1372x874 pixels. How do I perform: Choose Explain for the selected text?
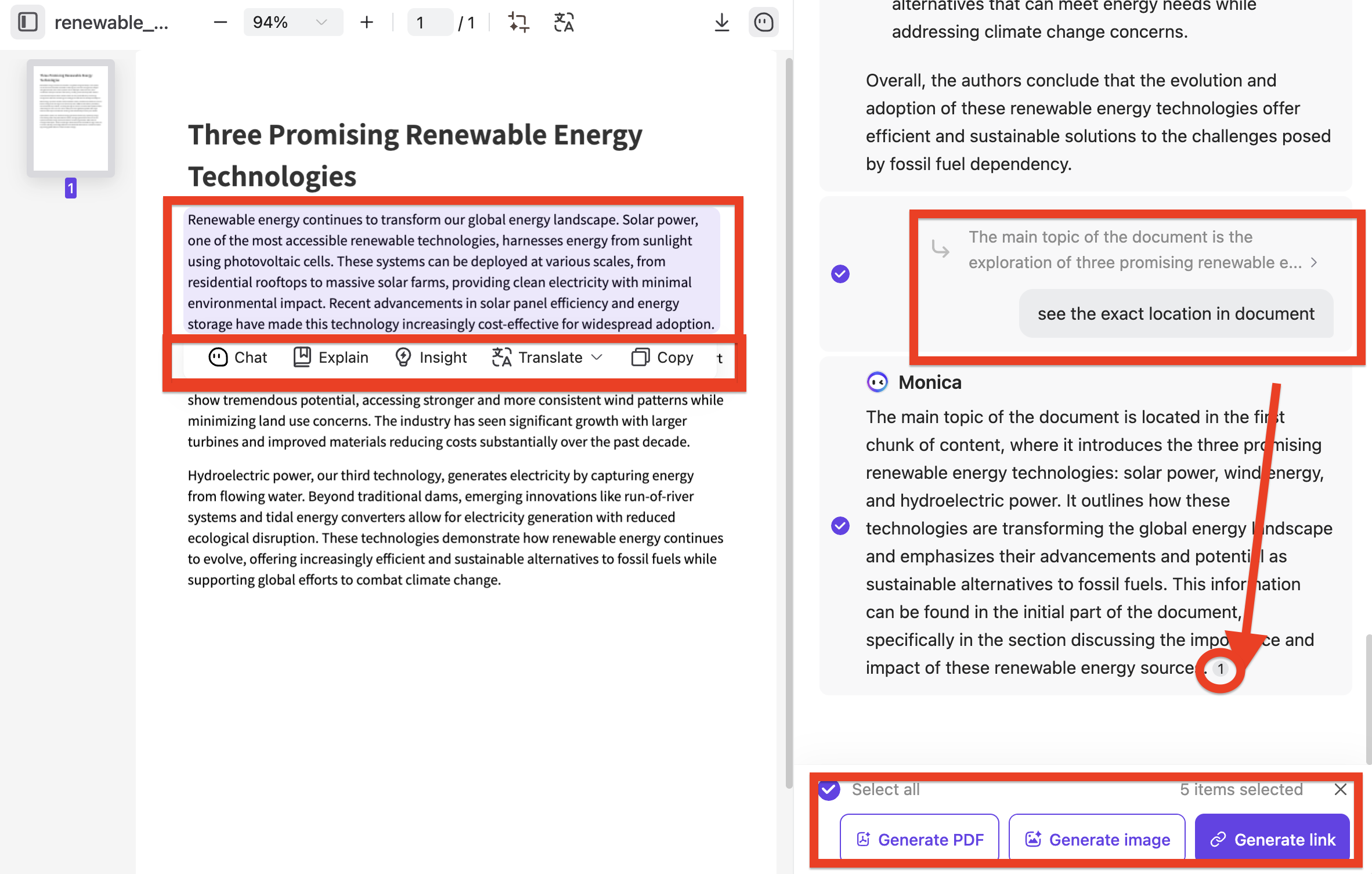(331, 357)
